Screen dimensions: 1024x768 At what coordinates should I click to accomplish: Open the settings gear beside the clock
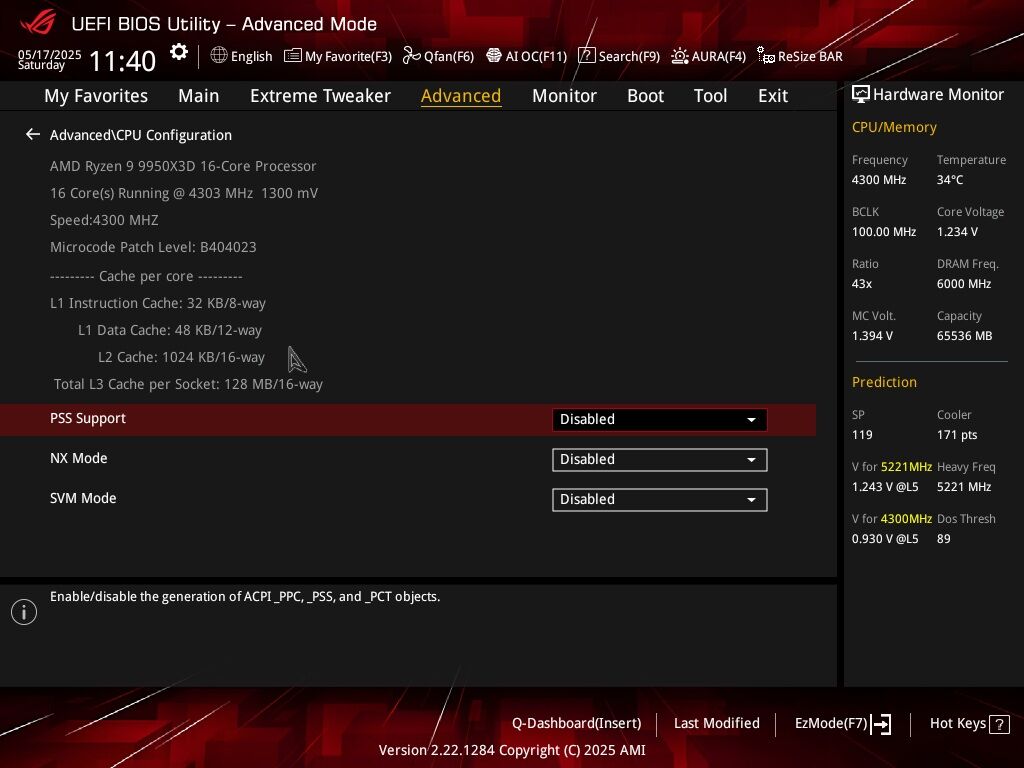pyautogui.click(x=178, y=52)
